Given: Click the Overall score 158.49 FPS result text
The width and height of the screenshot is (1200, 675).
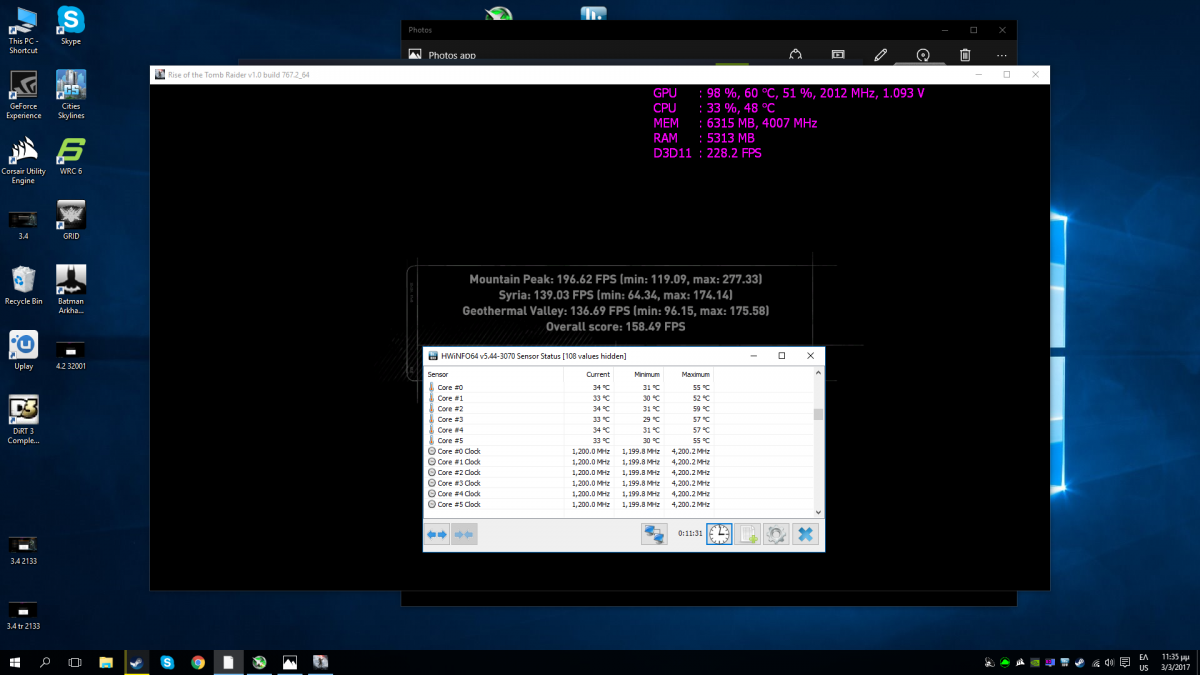Looking at the screenshot, I should coord(616,327).
